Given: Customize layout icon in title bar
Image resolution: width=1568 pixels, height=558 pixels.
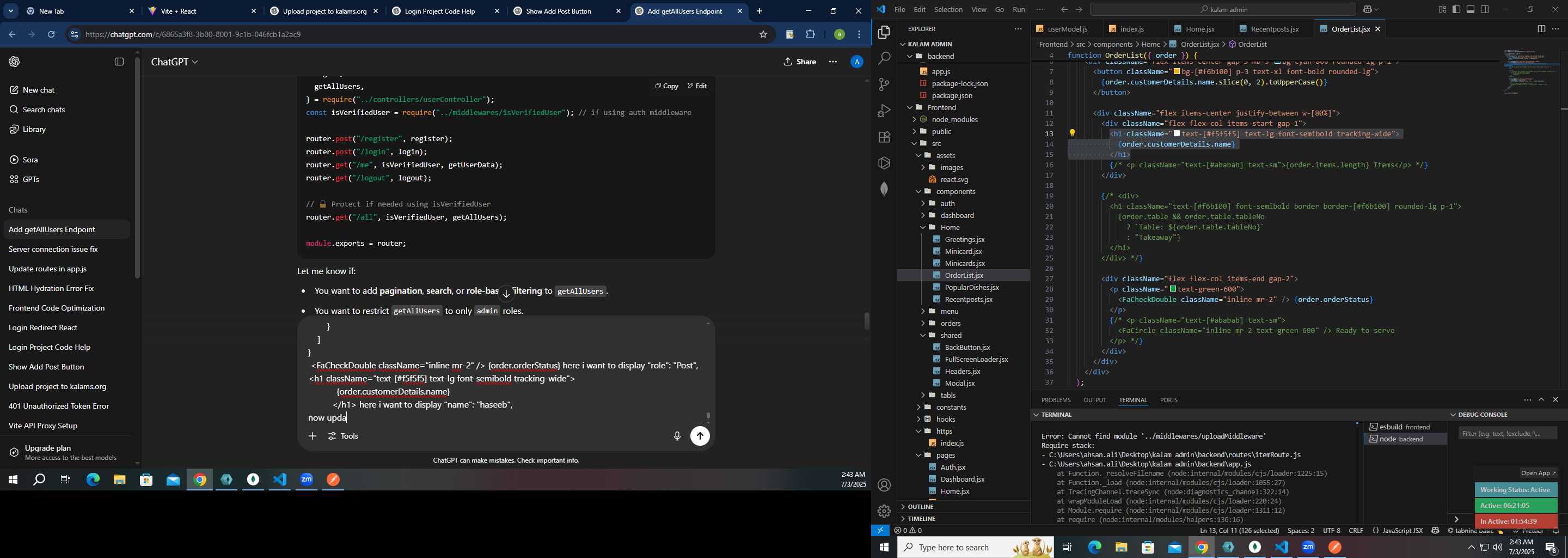Looking at the screenshot, I should [1442, 9].
